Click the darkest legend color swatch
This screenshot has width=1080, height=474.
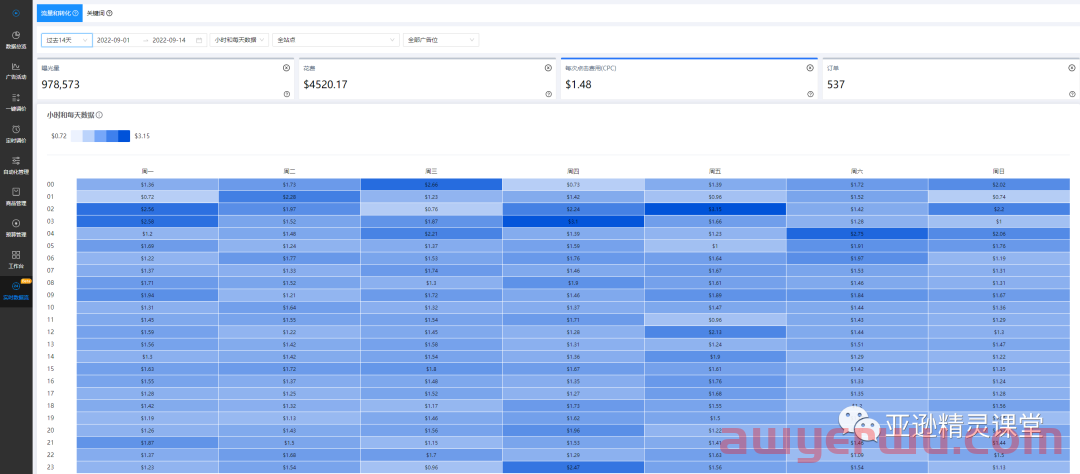(124, 136)
